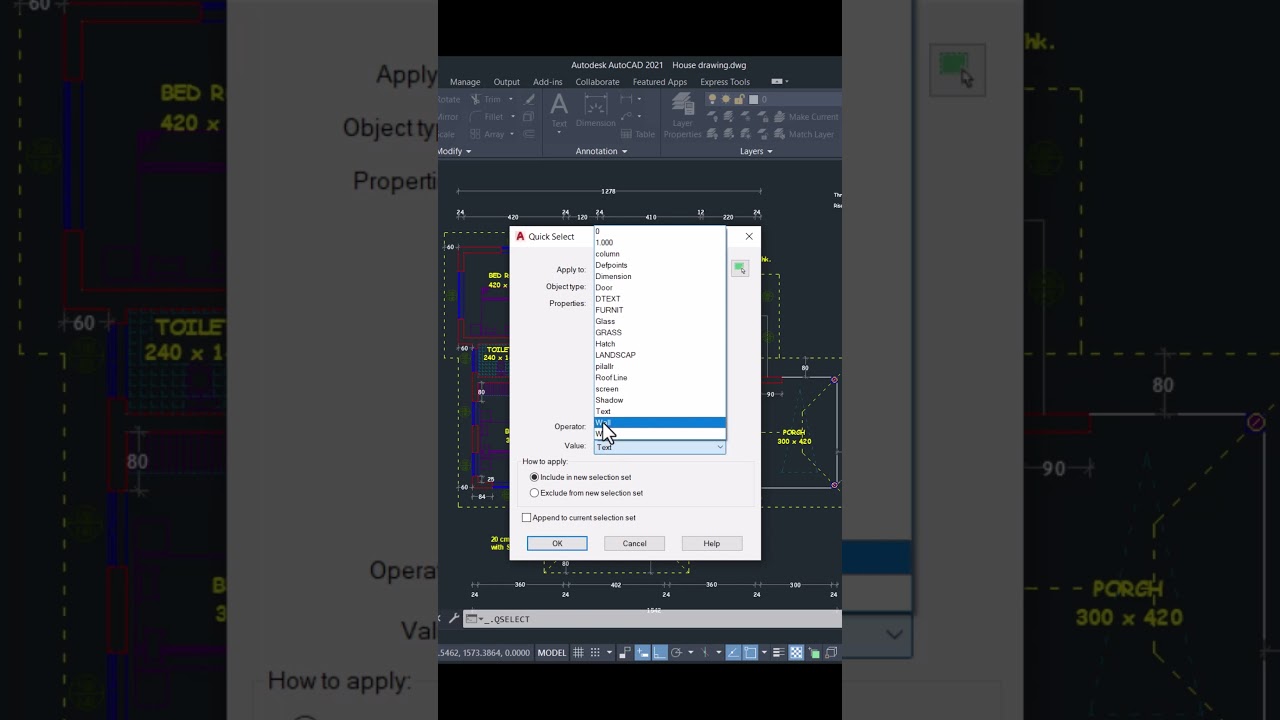The height and width of the screenshot is (720, 1280).
Task: Switch to the Add-ins tab
Action: (548, 82)
